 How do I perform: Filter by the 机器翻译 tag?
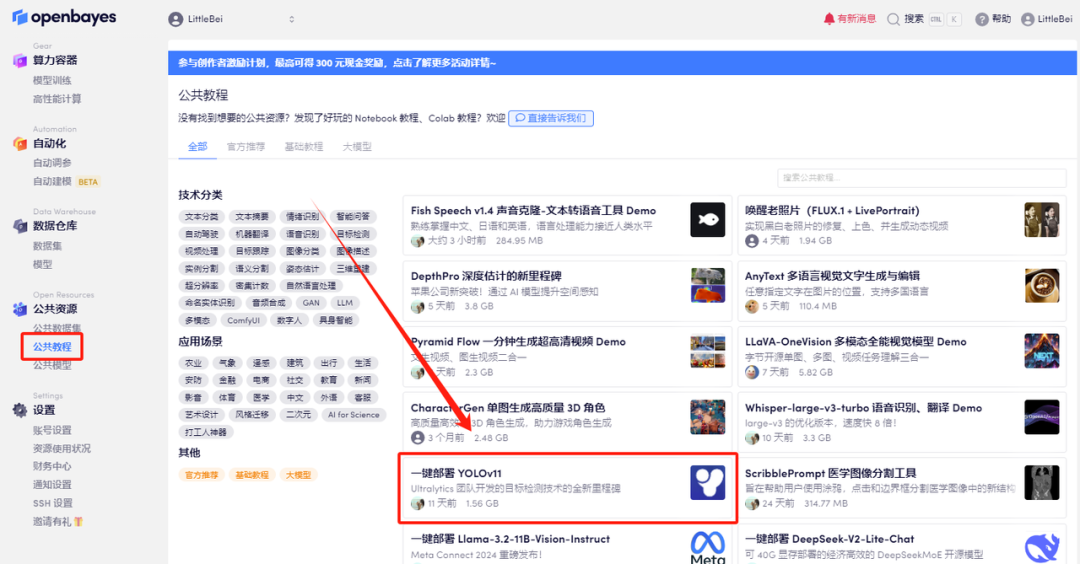(252, 234)
